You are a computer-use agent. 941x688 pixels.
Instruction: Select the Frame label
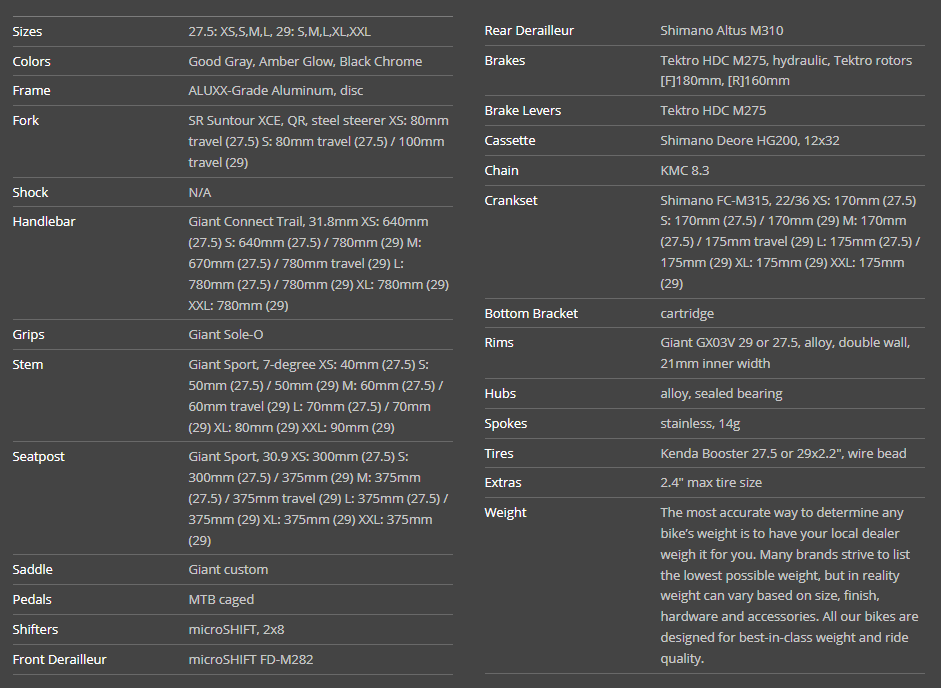(30, 91)
